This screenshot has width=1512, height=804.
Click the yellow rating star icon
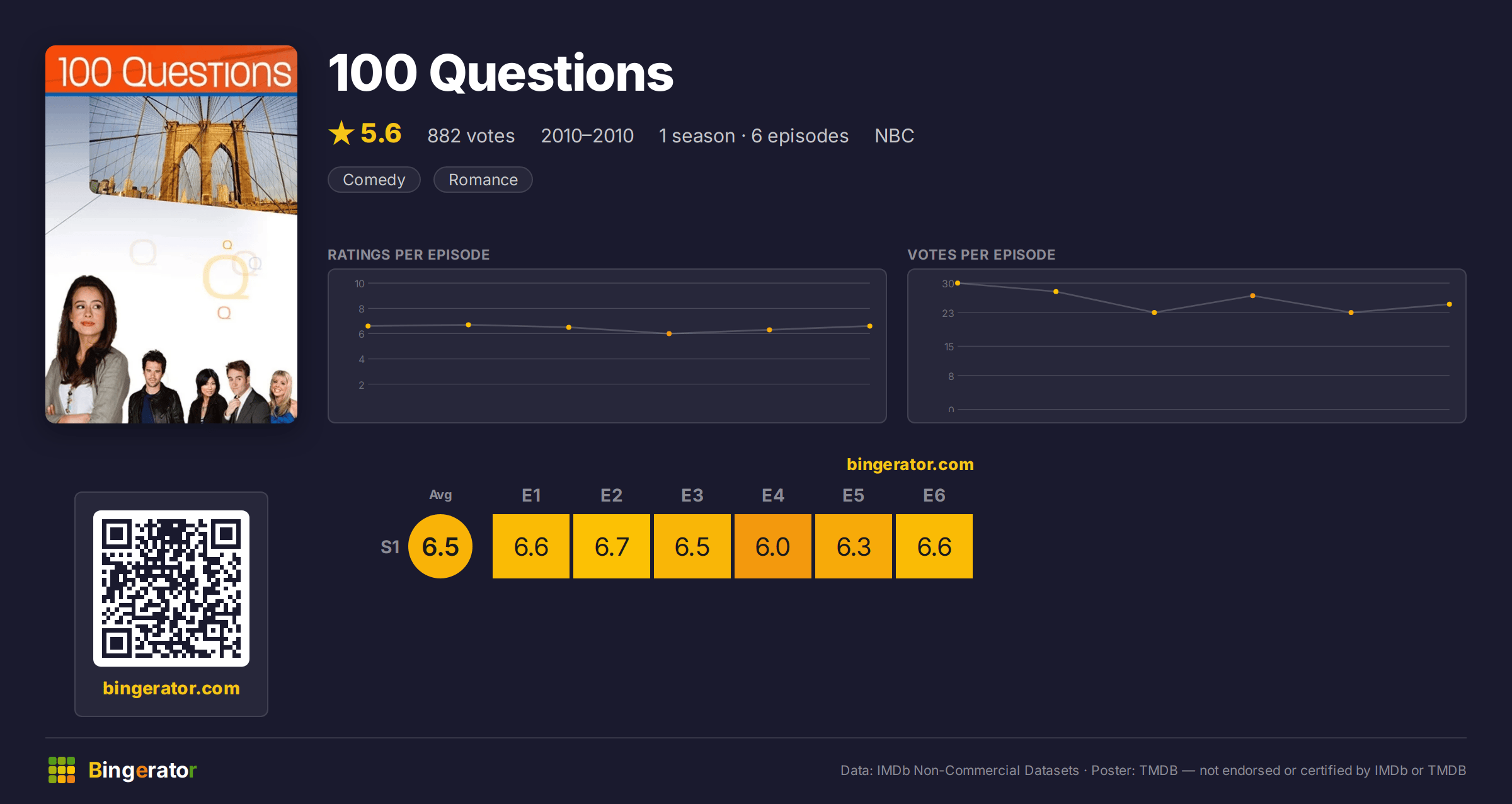click(341, 133)
